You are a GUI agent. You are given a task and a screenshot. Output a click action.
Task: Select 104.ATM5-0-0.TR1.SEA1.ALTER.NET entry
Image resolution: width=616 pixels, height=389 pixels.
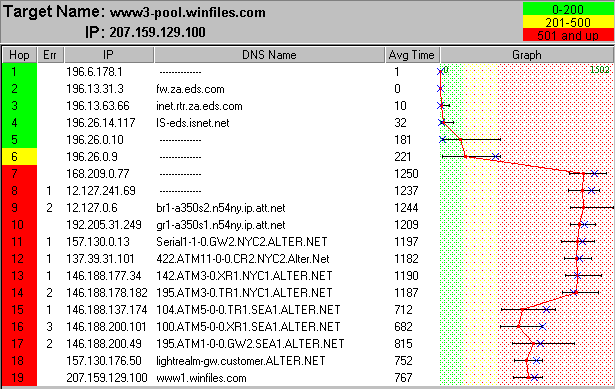coord(248,310)
